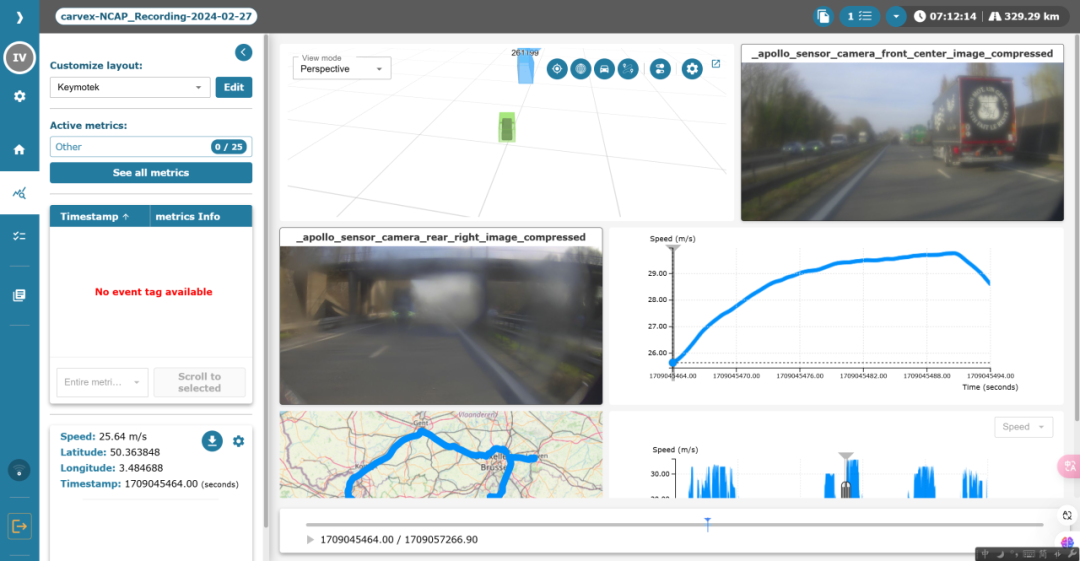Click See all metrics button

click(x=151, y=173)
